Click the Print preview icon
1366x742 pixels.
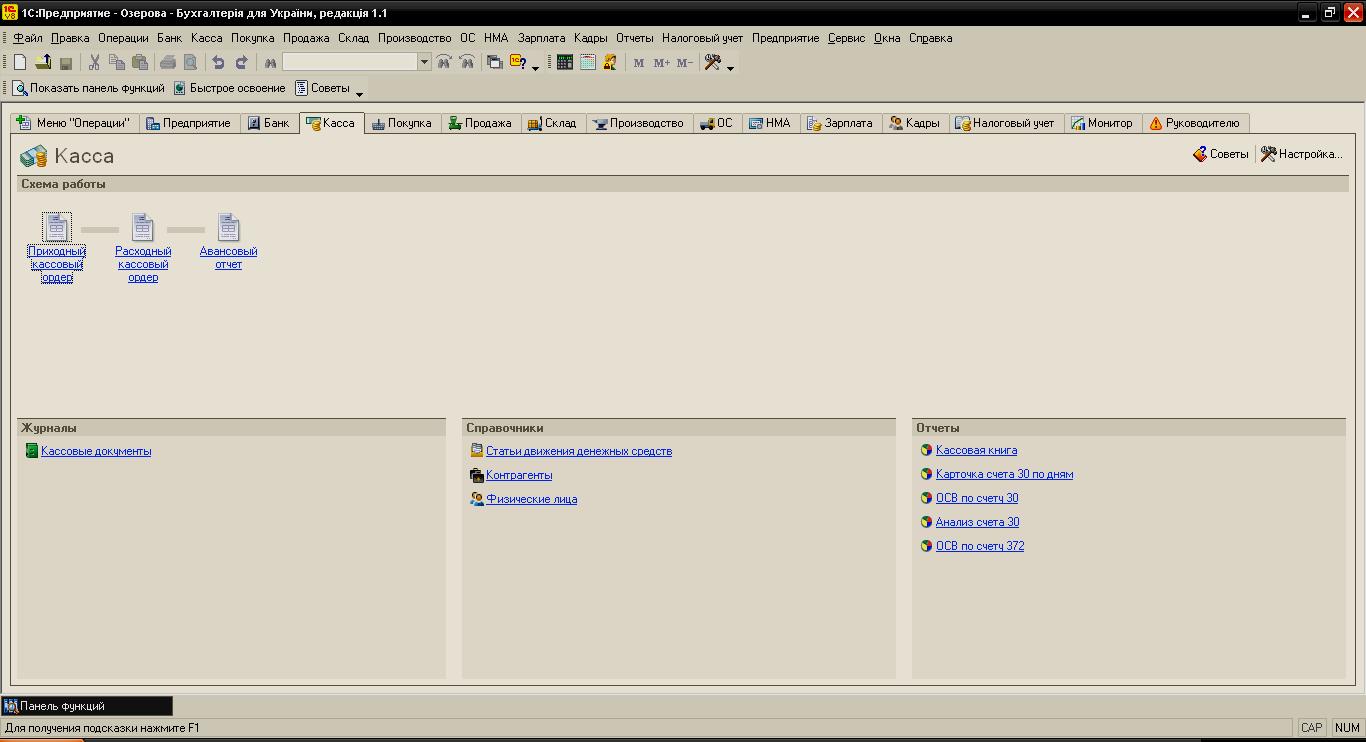click(x=190, y=62)
